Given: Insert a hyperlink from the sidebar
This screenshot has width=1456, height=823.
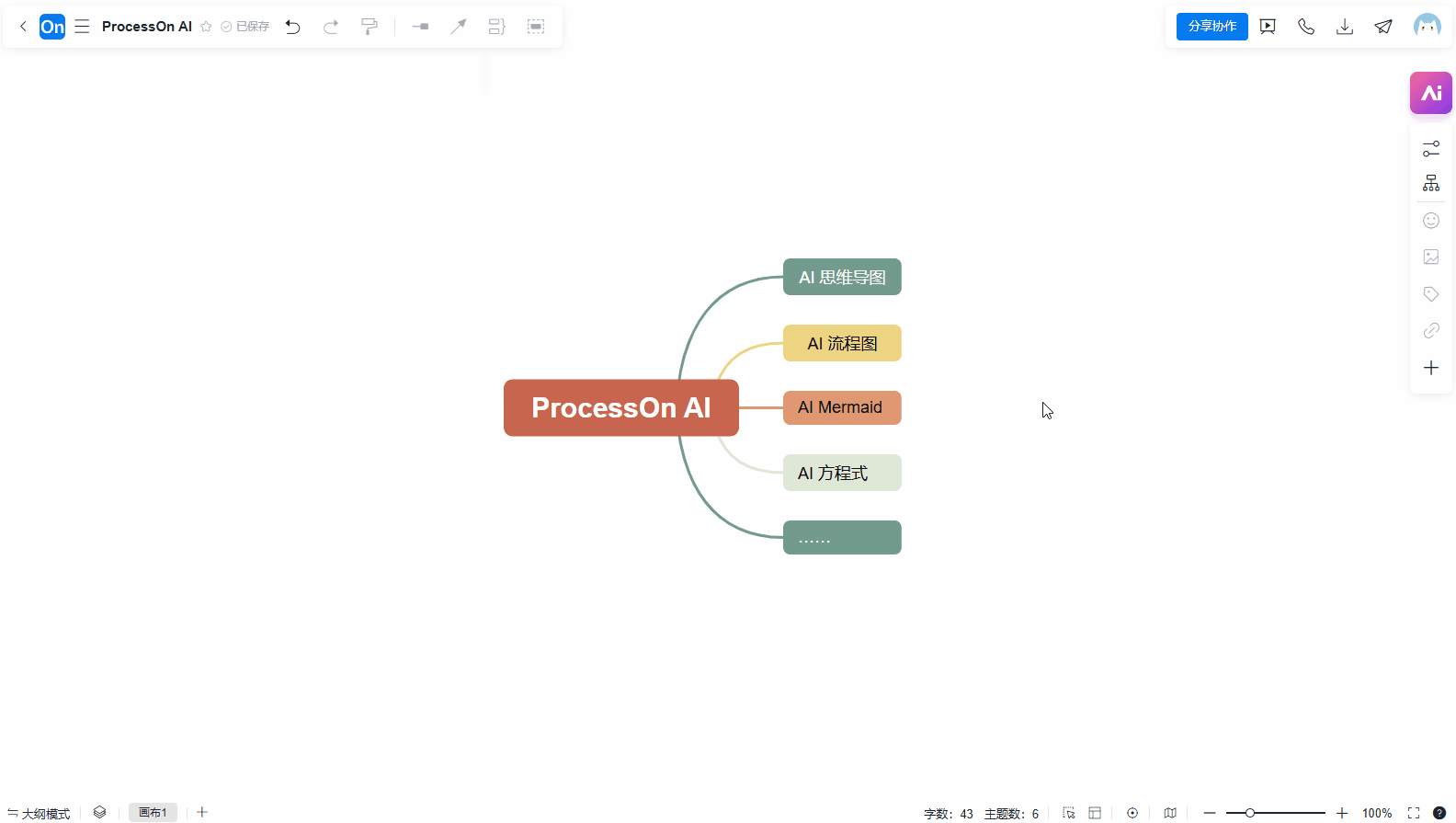Looking at the screenshot, I should [1431, 330].
